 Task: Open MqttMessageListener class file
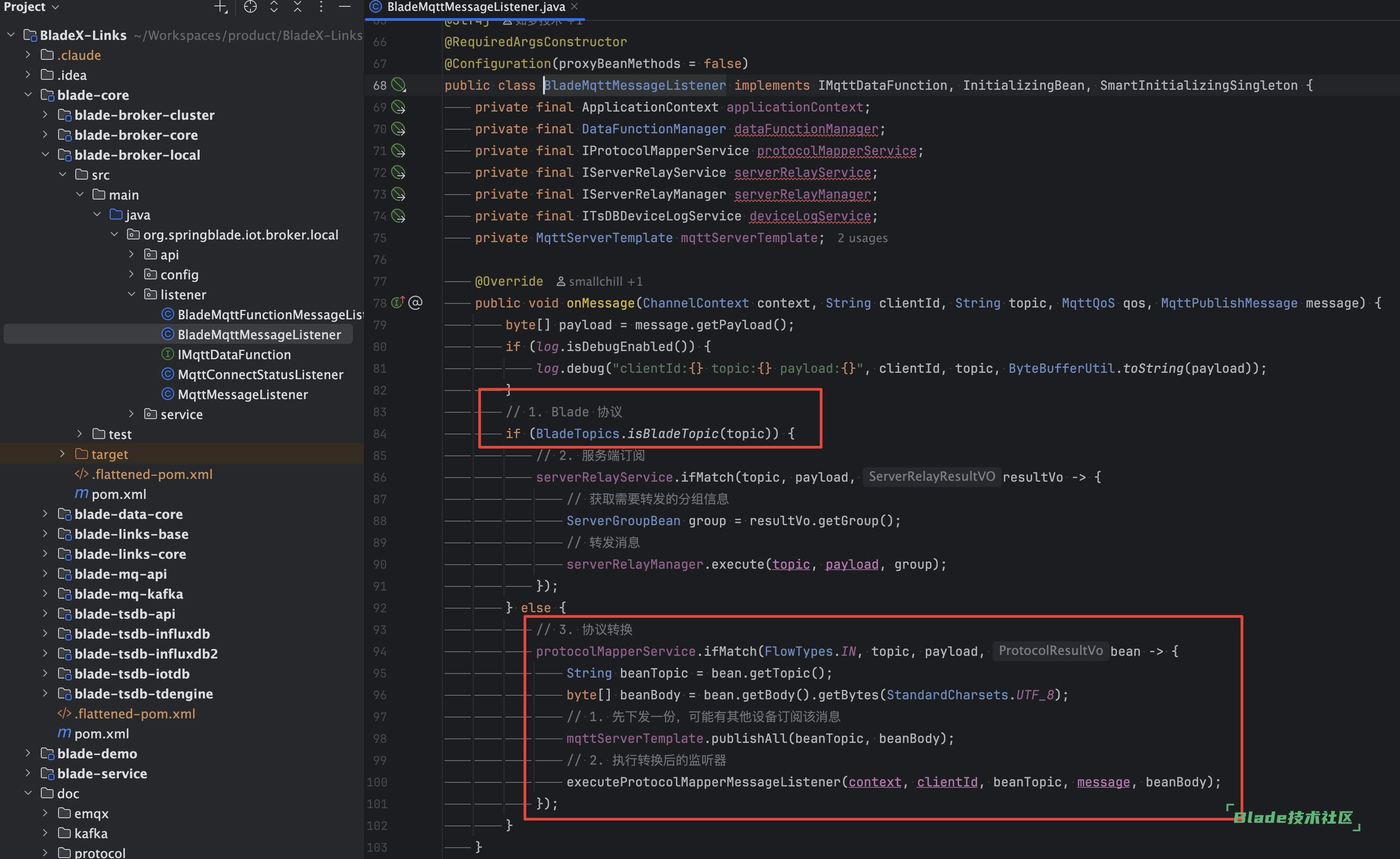coord(235,394)
